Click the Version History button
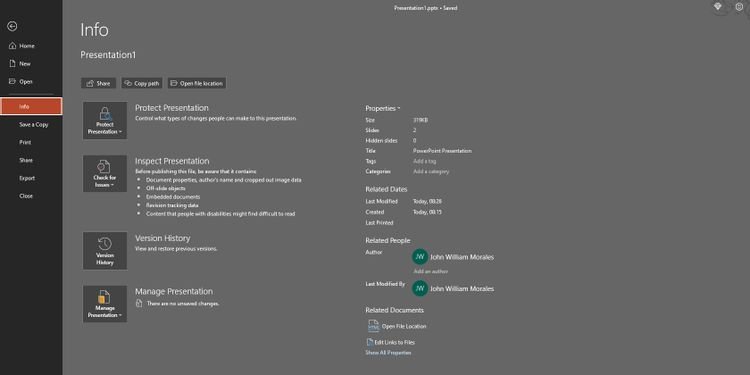 pos(105,251)
